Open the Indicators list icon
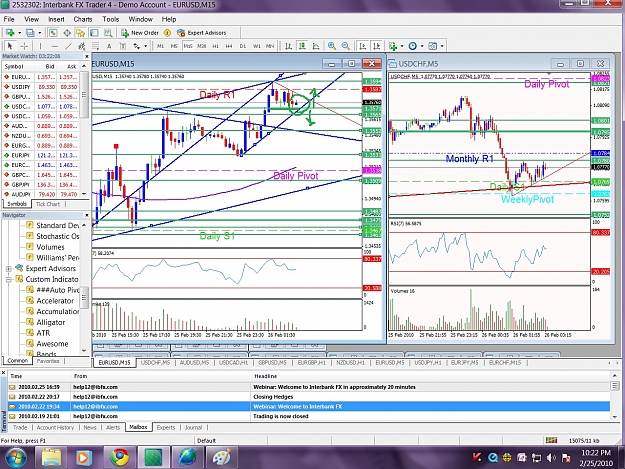The image size is (625, 469). (393, 46)
